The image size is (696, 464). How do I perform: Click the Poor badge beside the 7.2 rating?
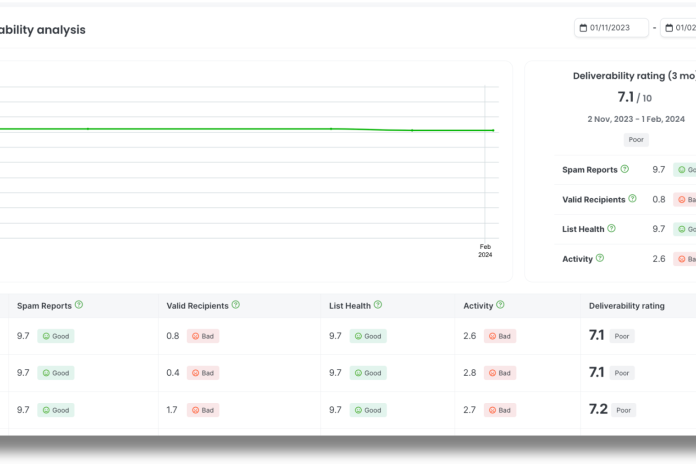(x=623, y=410)
